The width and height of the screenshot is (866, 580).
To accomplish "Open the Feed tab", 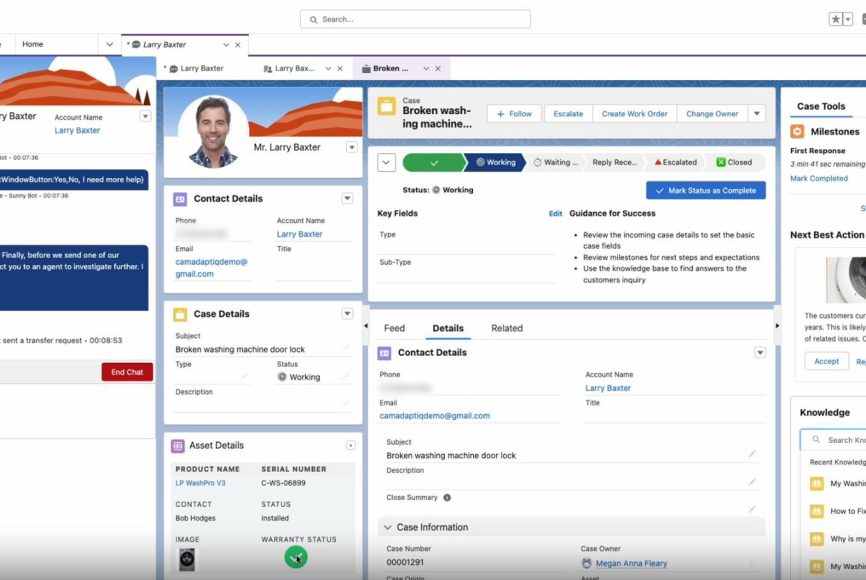I will [394, 328].
